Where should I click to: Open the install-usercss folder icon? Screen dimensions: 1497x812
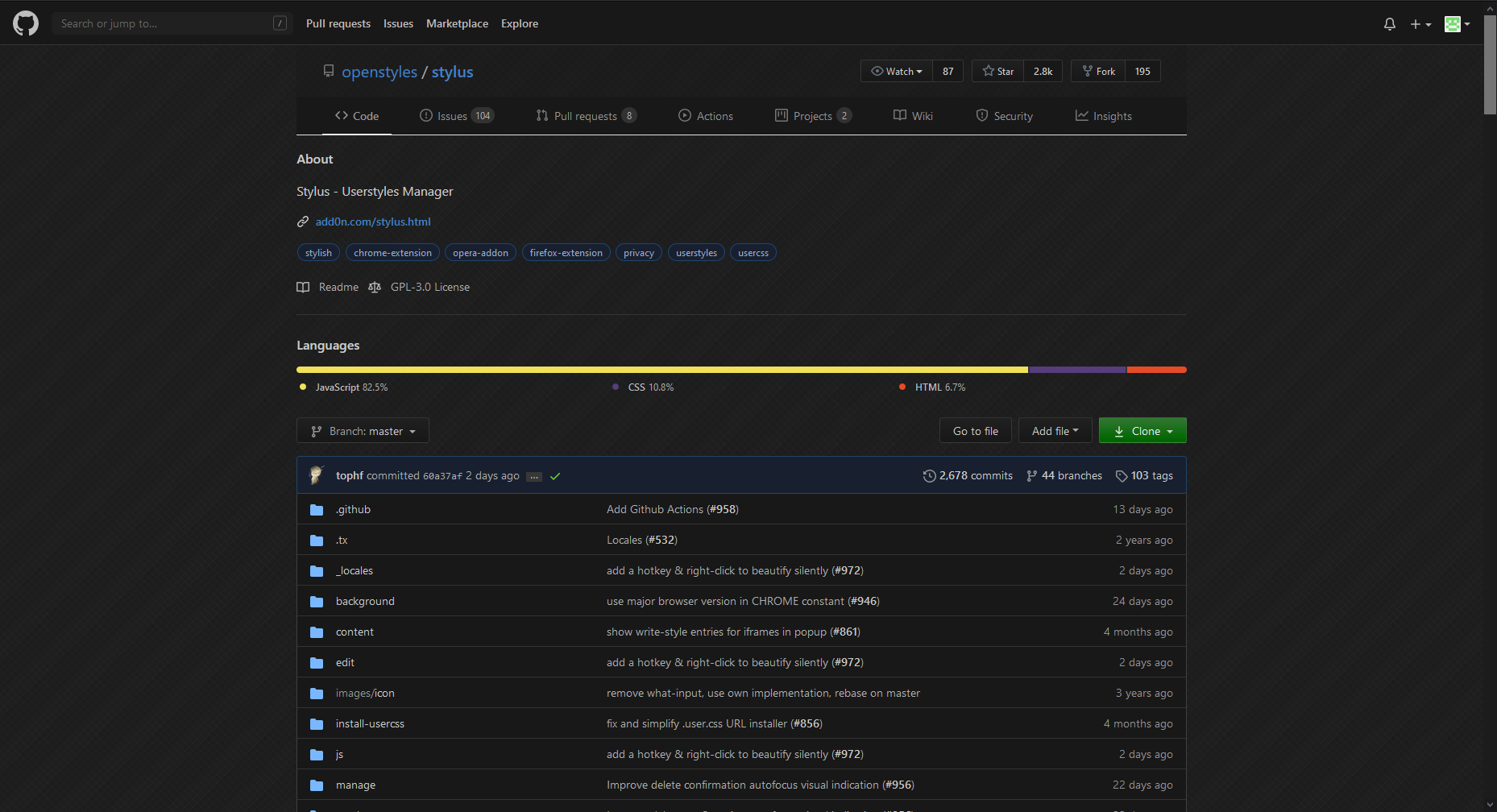coord(317,724)
